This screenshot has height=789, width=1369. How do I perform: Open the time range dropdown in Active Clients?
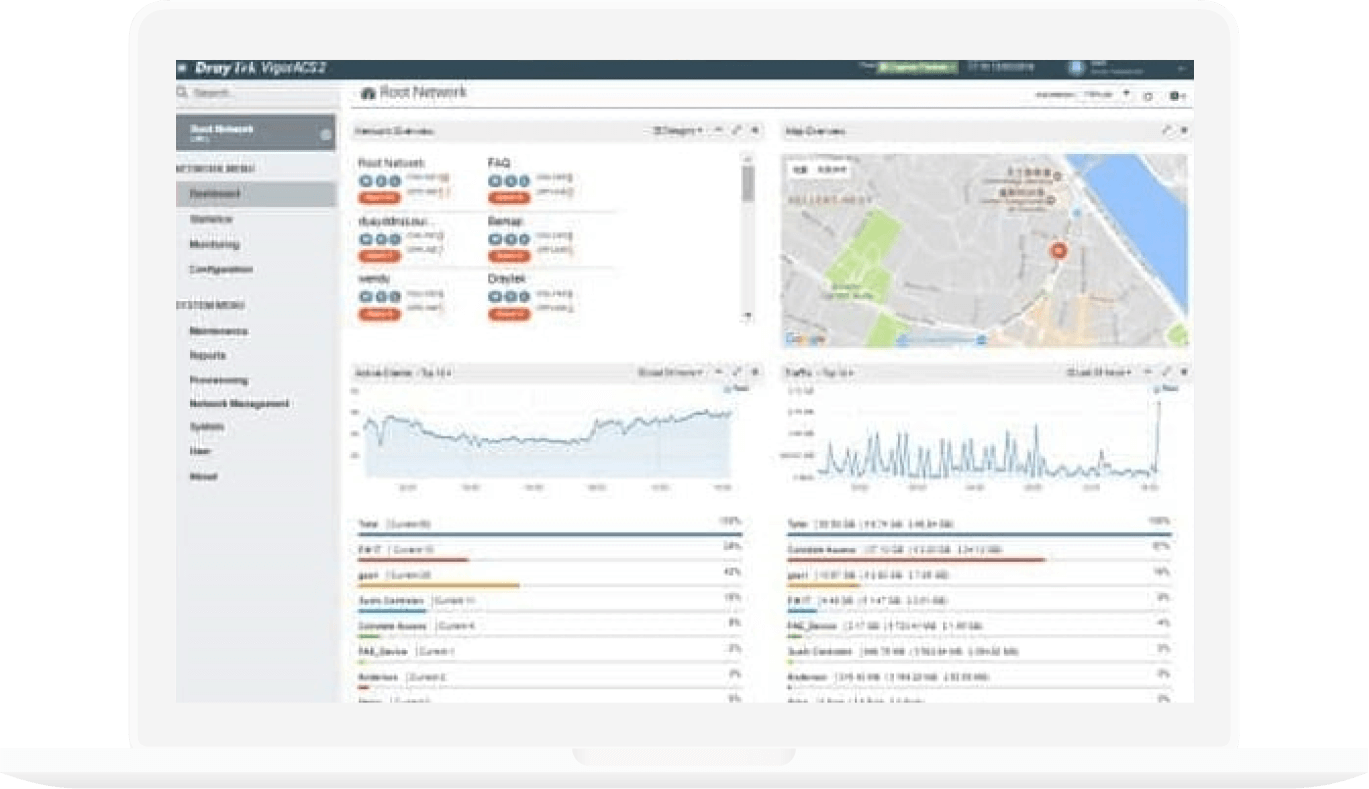(x=670, y=373)
